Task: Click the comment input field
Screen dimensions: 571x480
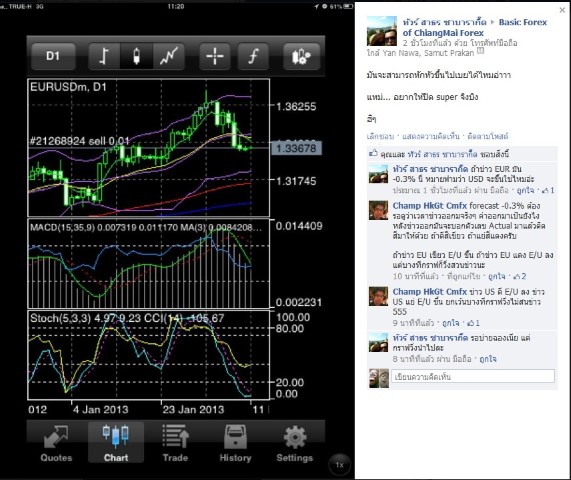Action: point(473,377)
